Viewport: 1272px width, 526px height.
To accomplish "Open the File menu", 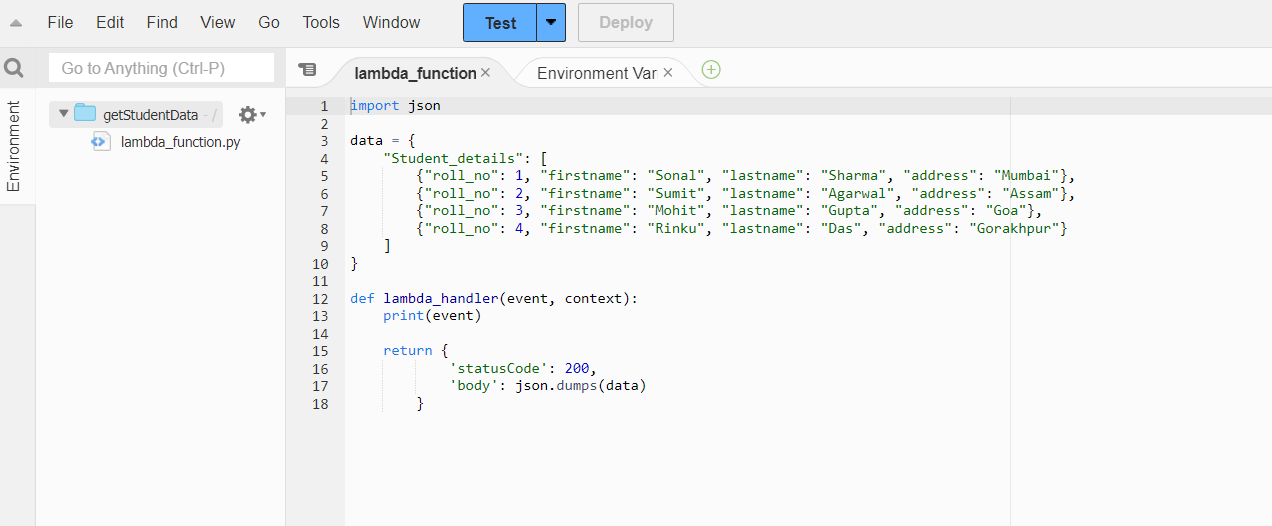I will click(x=60, y=22).
